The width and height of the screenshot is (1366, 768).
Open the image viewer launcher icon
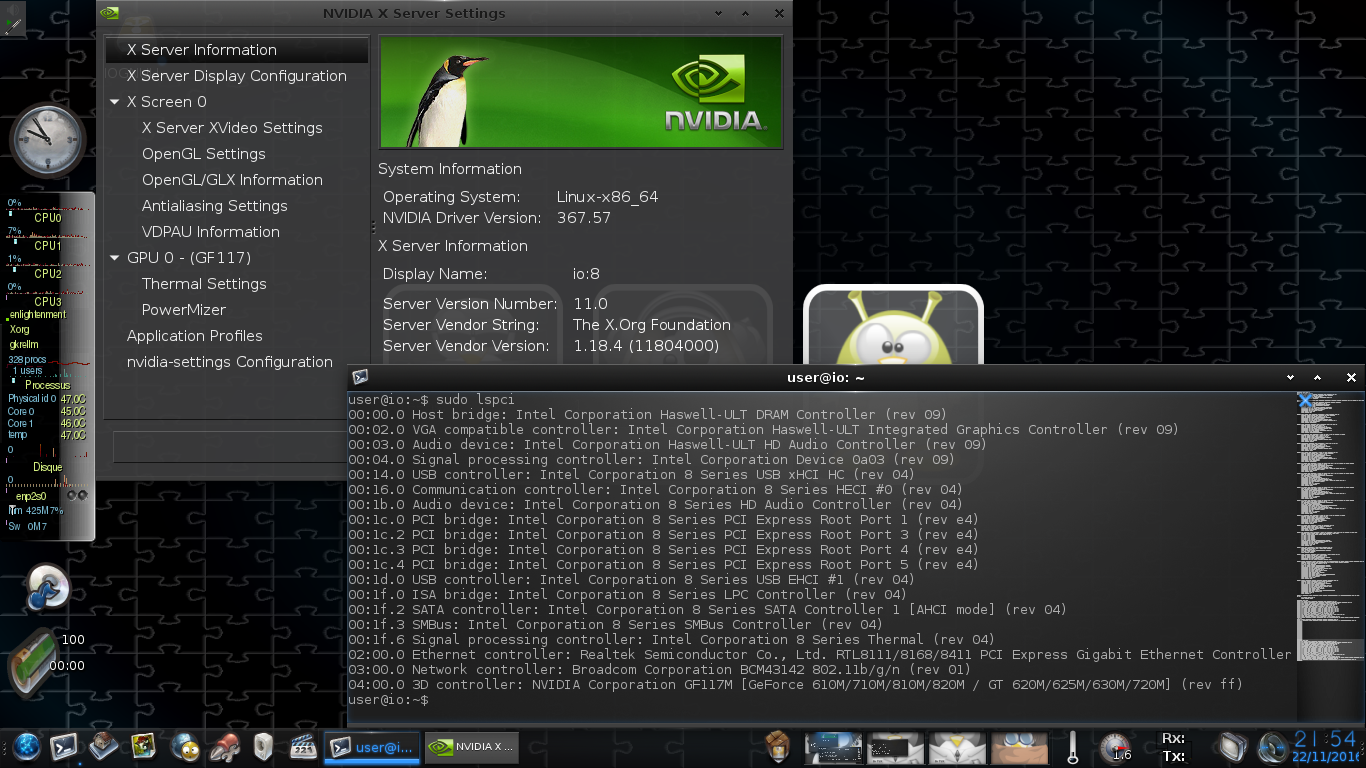(144, 746)
